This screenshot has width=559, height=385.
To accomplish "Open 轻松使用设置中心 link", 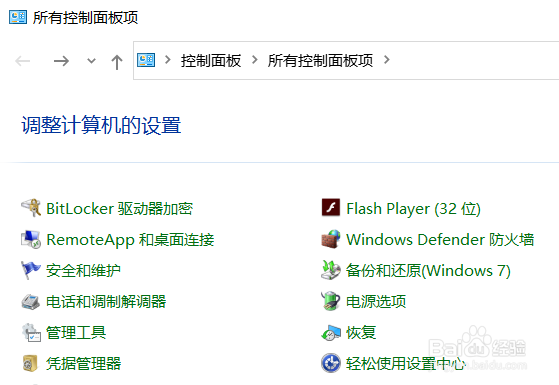I will [x=406, y=364].
